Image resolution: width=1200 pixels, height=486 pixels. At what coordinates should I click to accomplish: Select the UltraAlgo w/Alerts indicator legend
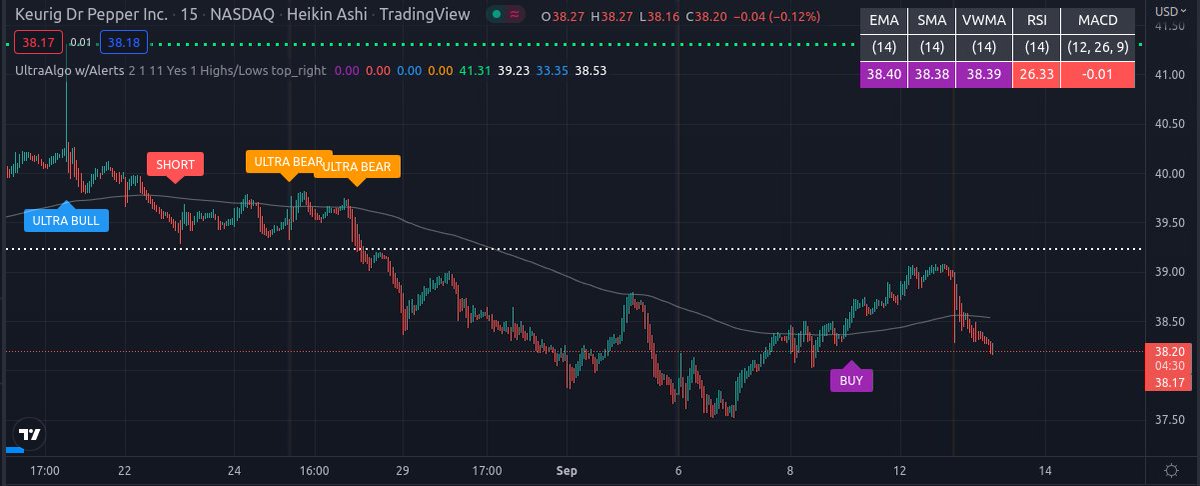click(x=70, y=71)
